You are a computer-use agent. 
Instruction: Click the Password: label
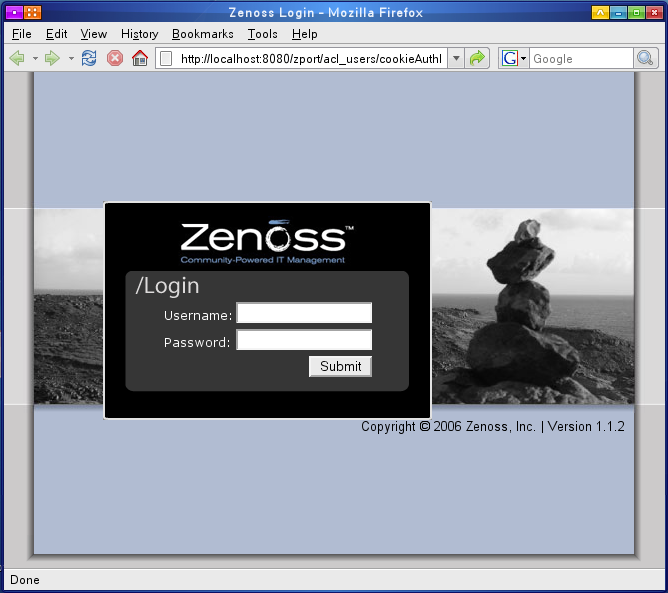pyautogui.click(x=197, y=342)
